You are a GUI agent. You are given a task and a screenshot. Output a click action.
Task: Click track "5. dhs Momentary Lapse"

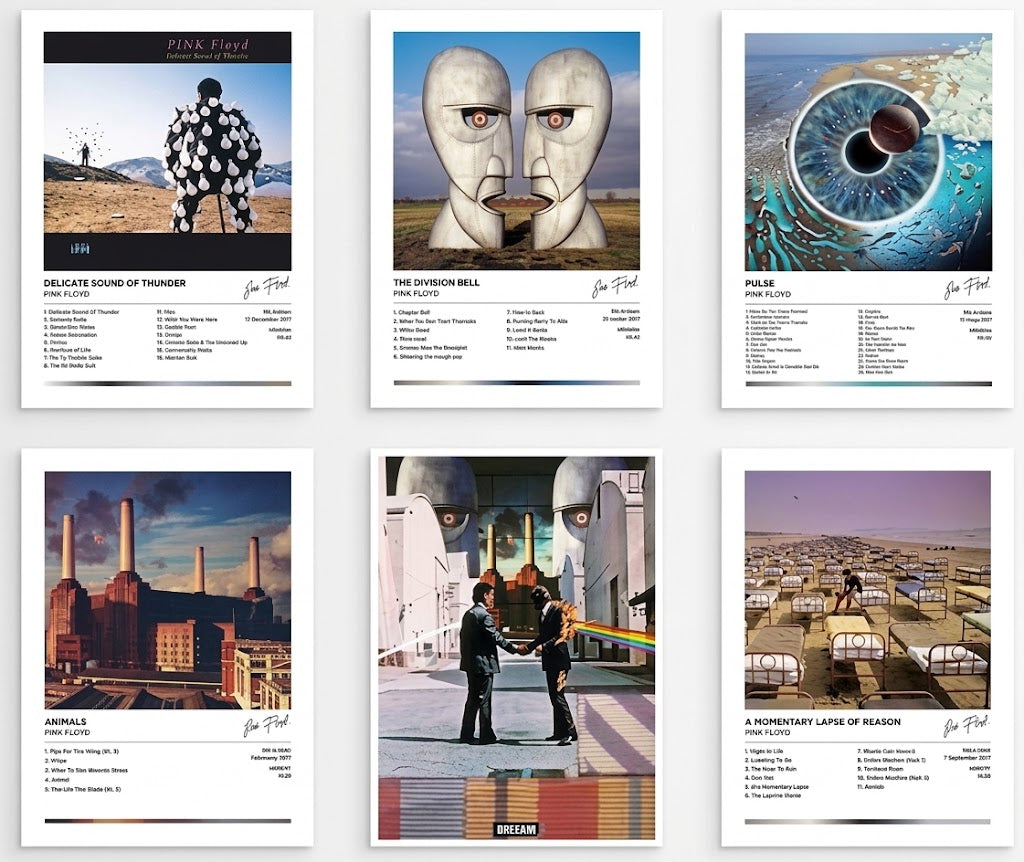[776, 787]
